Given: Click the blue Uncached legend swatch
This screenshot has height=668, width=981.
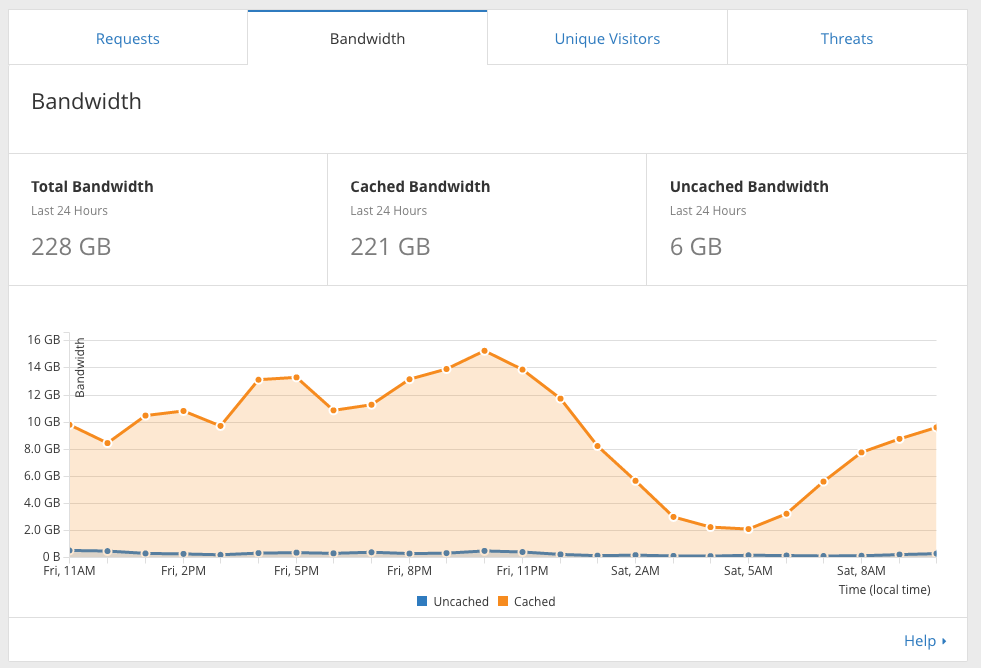Looking at the screenshot, I should click(422, 602).
